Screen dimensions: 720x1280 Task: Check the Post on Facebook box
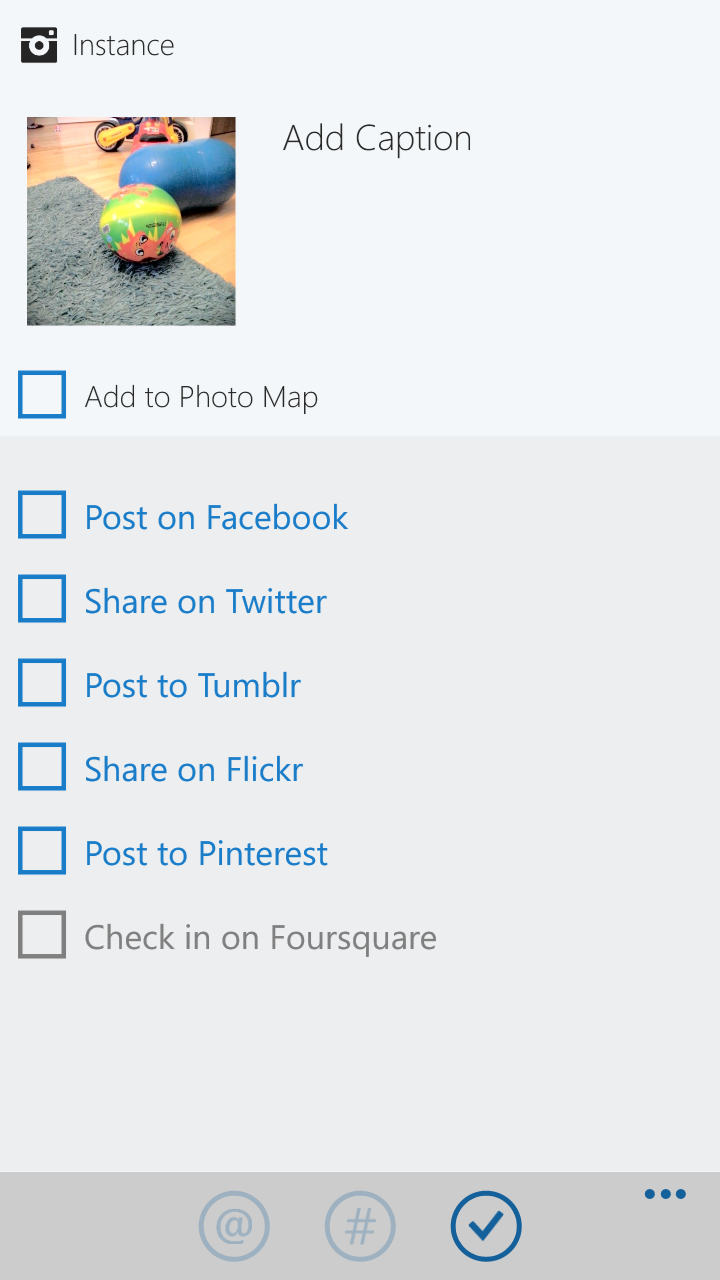42,515
